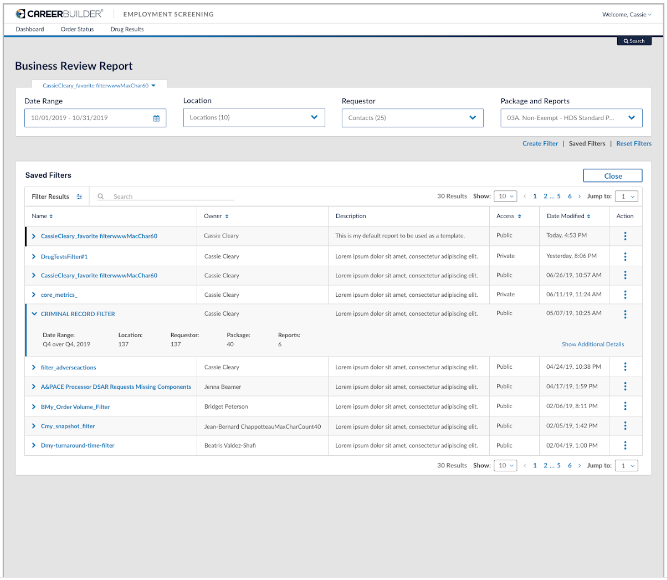The height and width of the screenshot is (580, 667).
Task: Expand the DrugTestsFilter#1 row
Action: 34,257
